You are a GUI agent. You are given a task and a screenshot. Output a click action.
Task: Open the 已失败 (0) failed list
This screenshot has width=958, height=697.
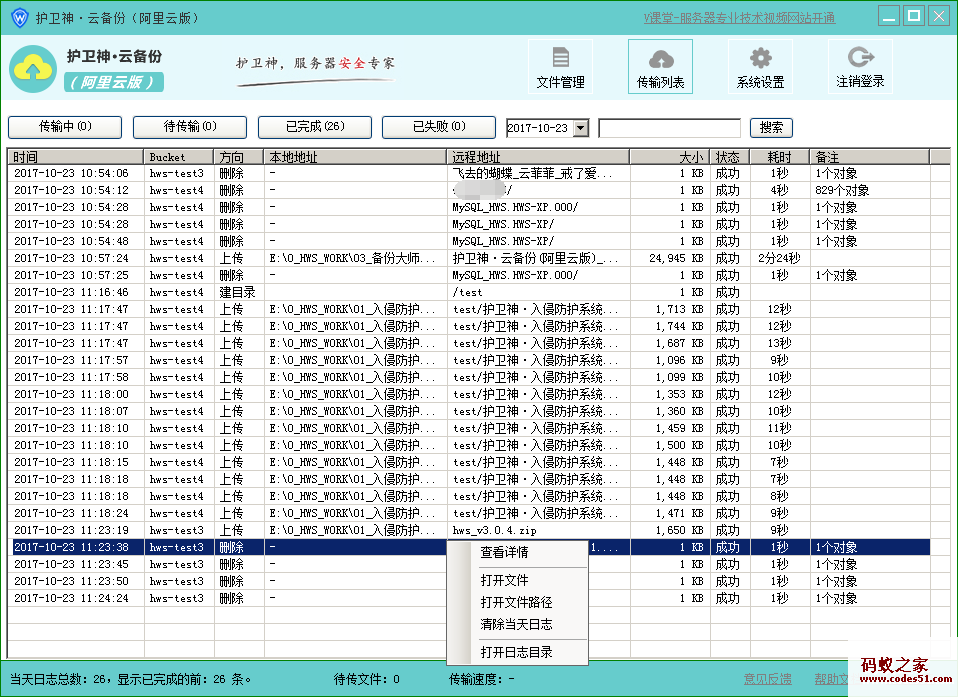tap(439, 127)
